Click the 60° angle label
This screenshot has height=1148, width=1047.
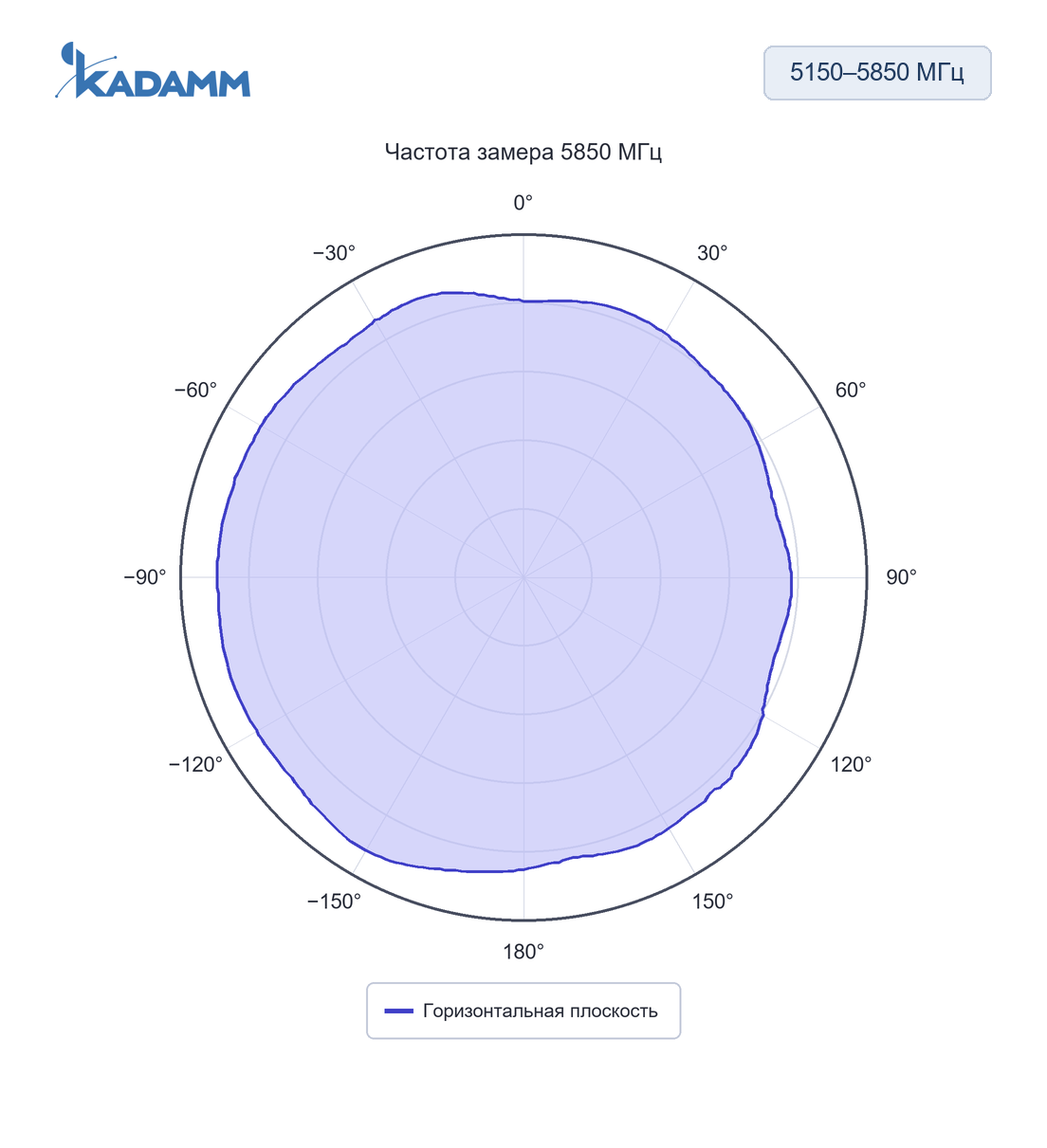(851, 391)
